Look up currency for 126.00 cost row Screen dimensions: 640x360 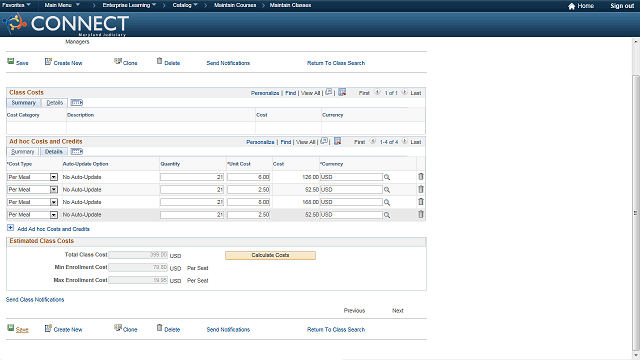387,177
